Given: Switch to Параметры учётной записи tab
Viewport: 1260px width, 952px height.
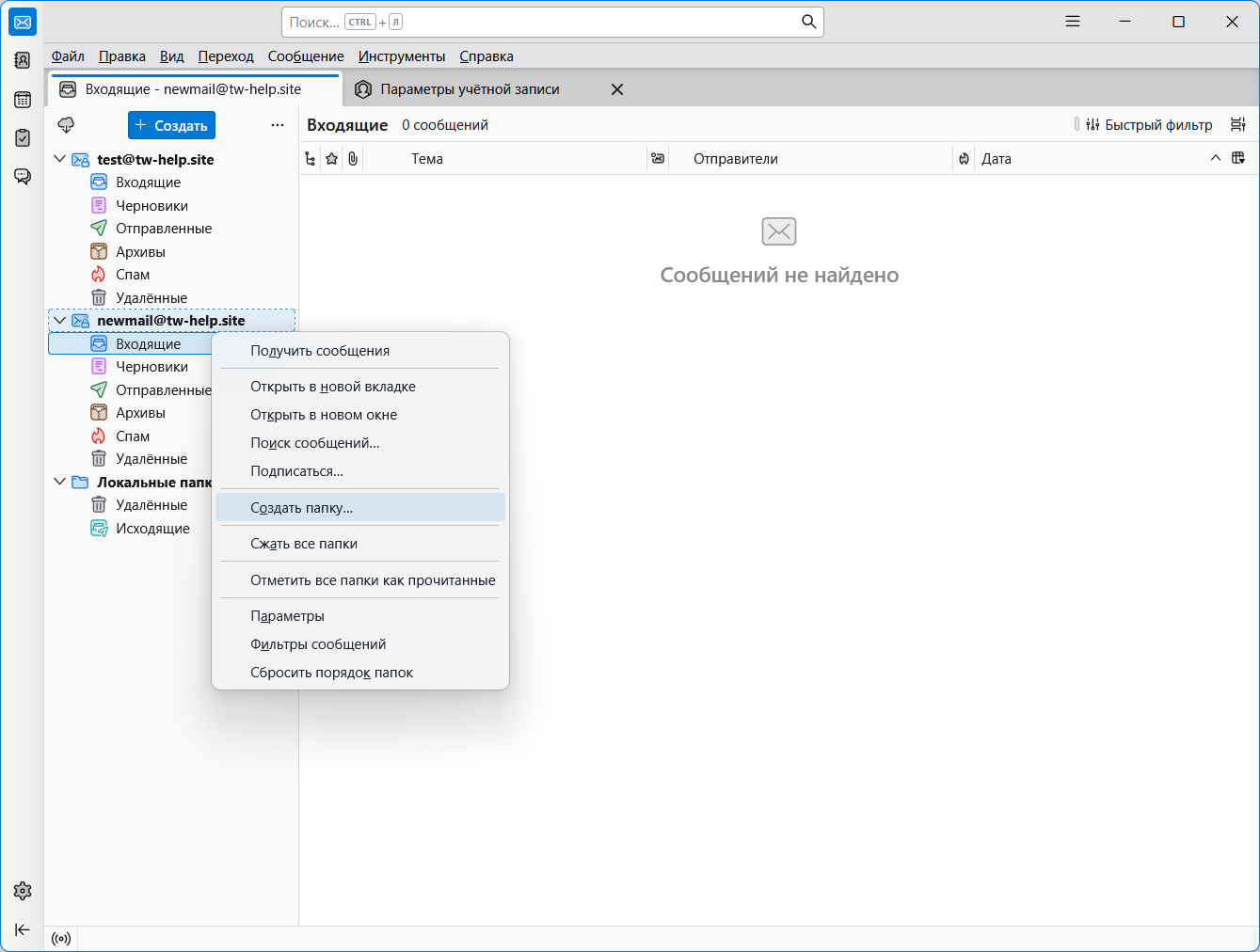Looking at the screenshot, I should [489, 89].
